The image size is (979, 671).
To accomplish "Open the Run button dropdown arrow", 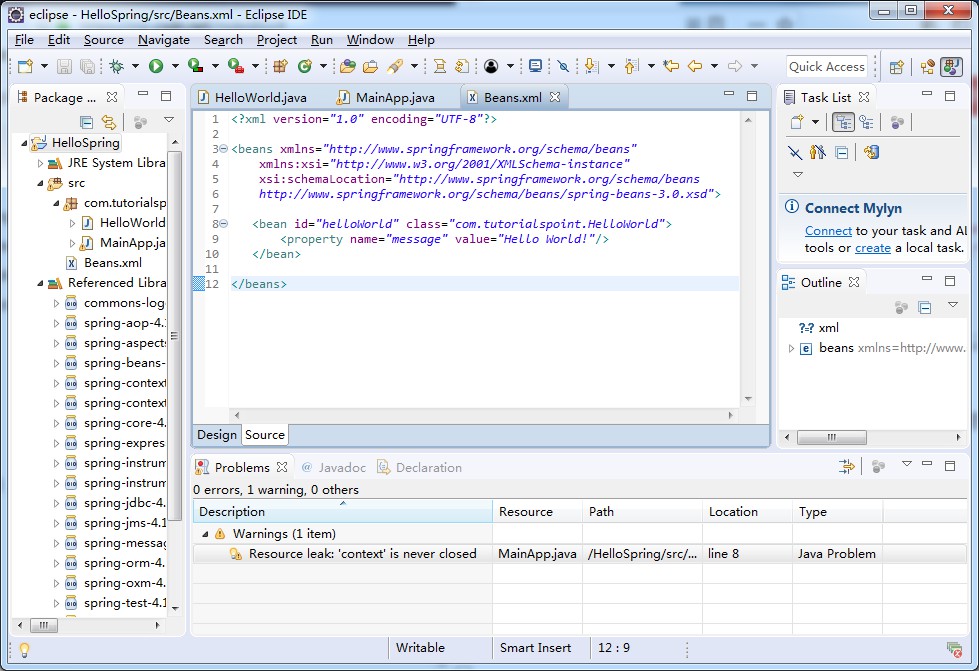I will (x=175, y=66).
